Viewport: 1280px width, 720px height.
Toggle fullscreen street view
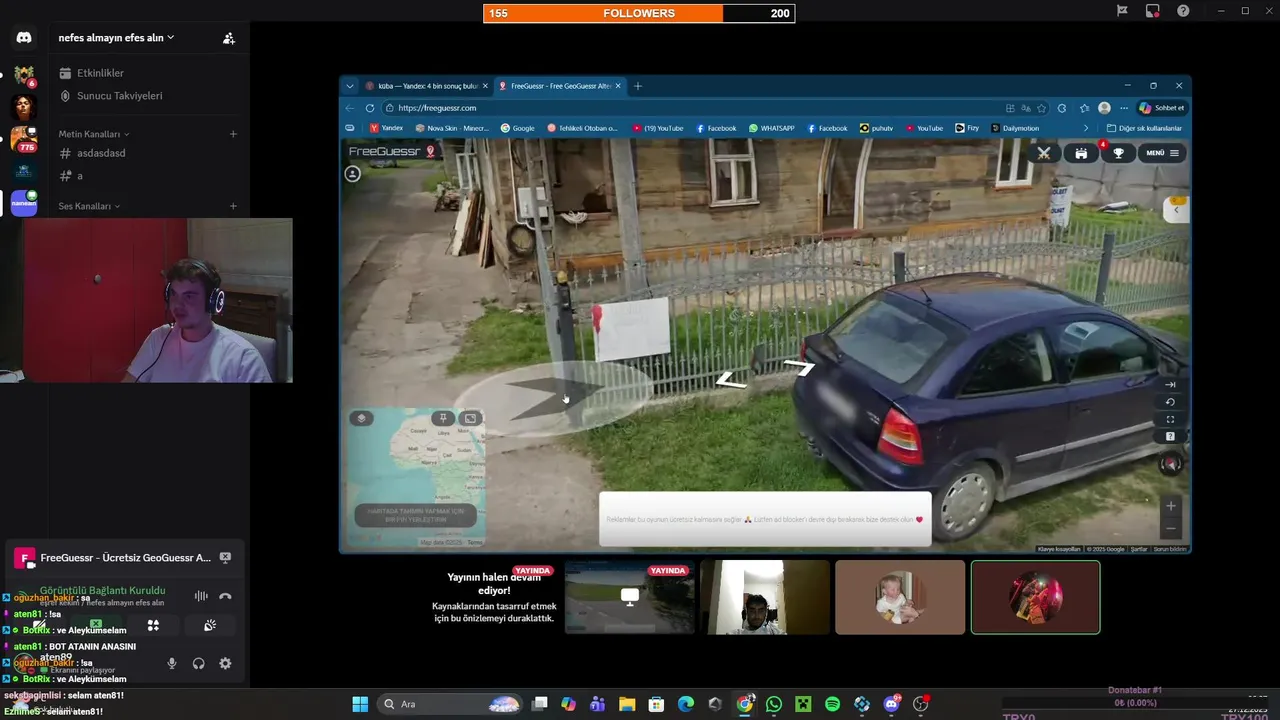point(1171,419)
